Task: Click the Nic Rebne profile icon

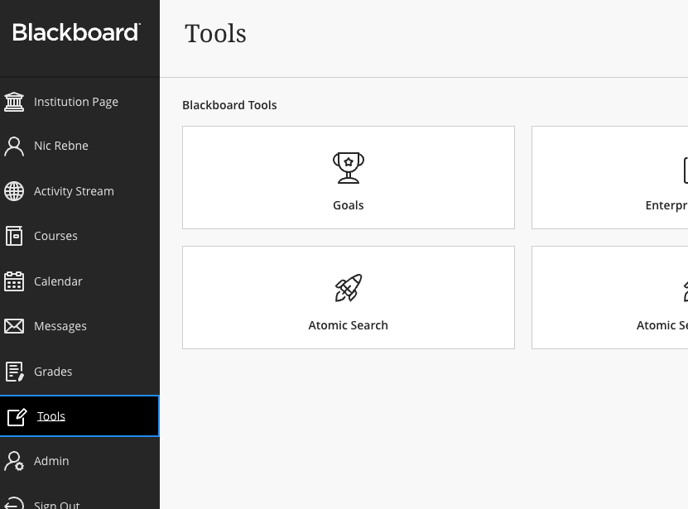Action: [x=14, y=146]
